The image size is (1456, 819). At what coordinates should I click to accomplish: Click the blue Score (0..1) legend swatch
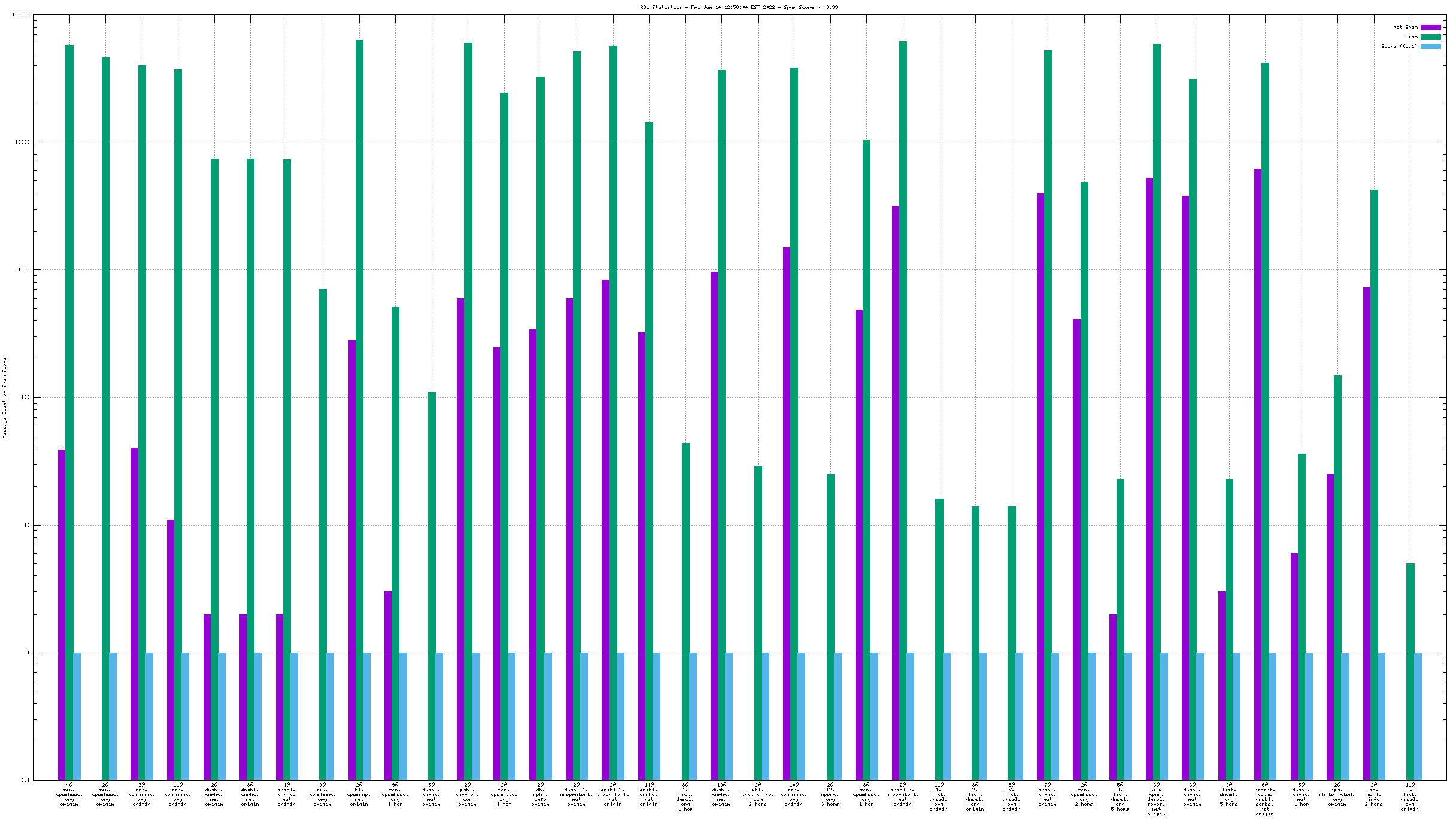[1430, 46]
